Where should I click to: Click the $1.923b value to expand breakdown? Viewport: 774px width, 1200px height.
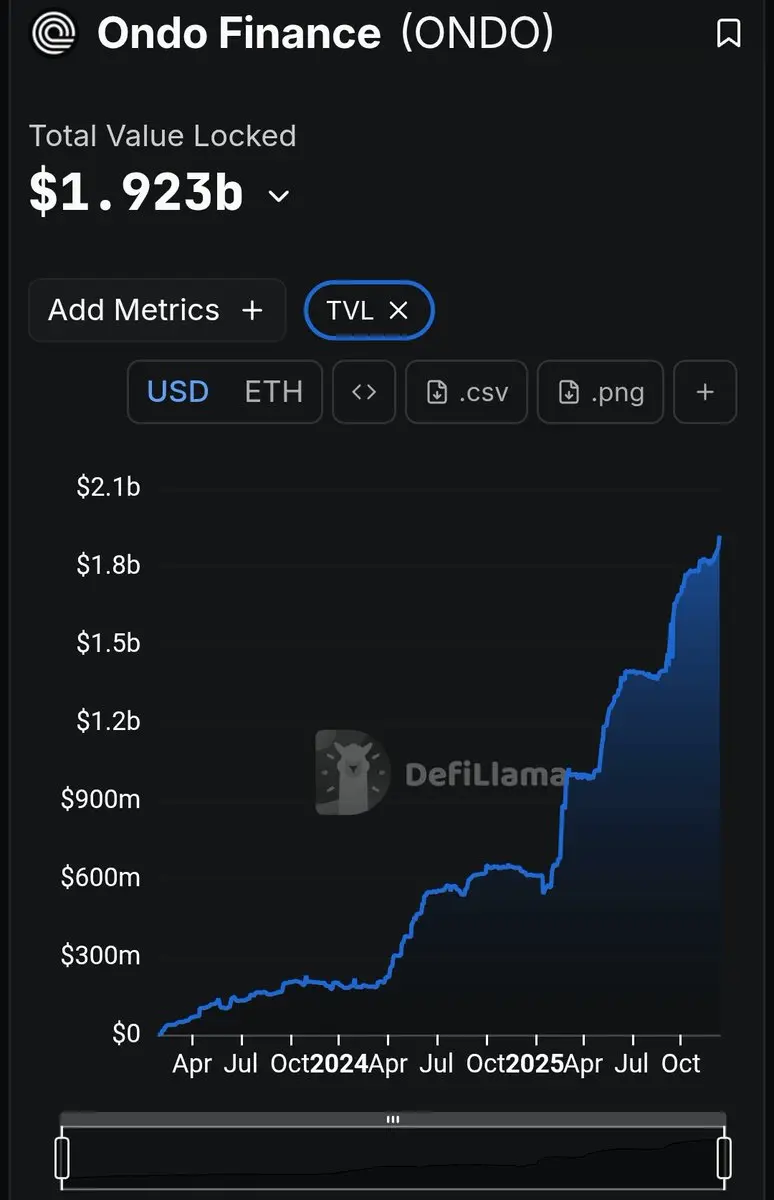point(136,193)
